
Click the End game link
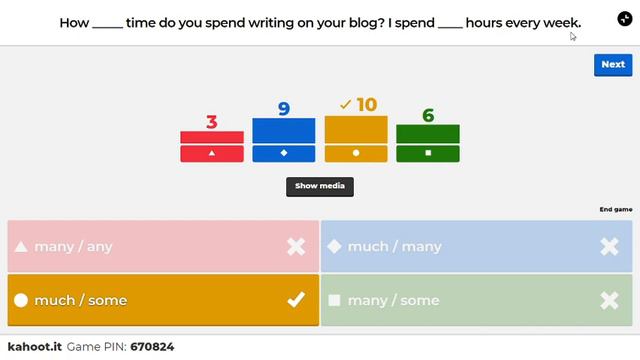616,209
